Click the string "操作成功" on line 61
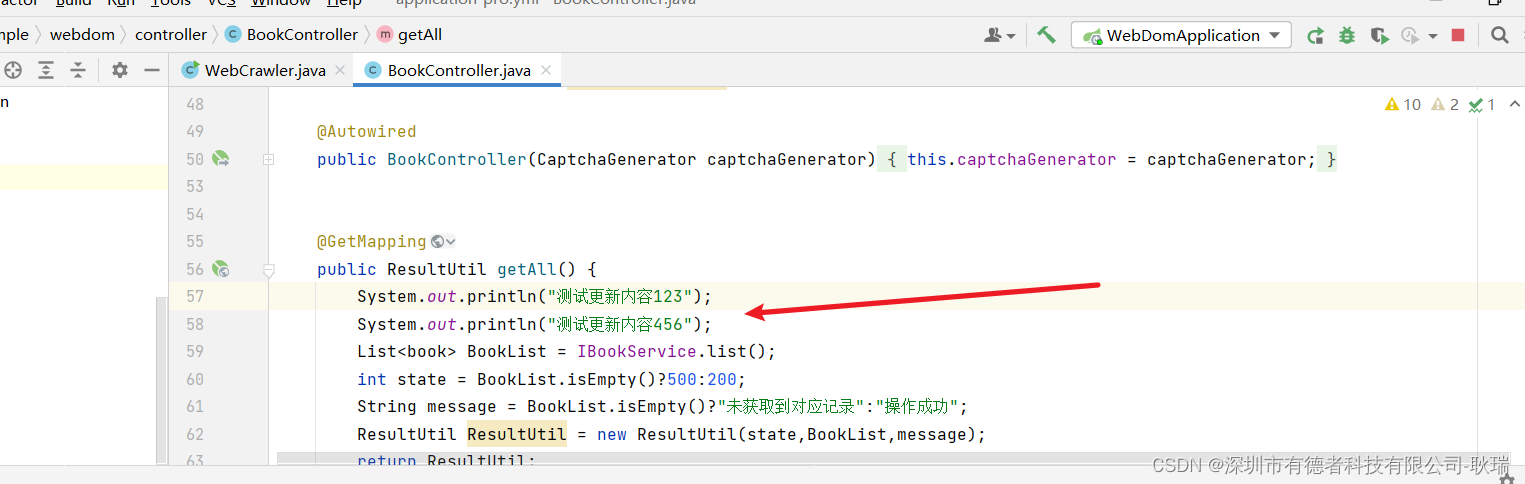 (x=918, y=406)
